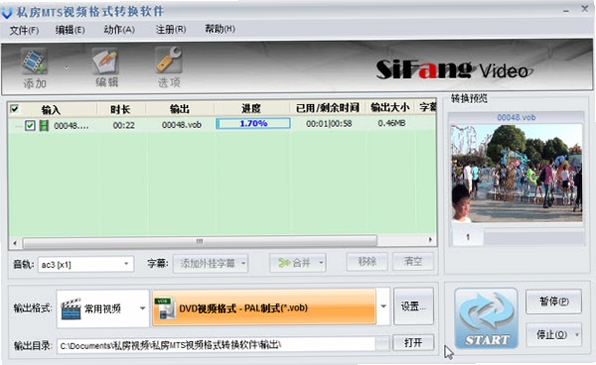Pause conversion with 暂停(P) button
The height and width of the screenshot is (365, 596).
[x=553, y=302]
